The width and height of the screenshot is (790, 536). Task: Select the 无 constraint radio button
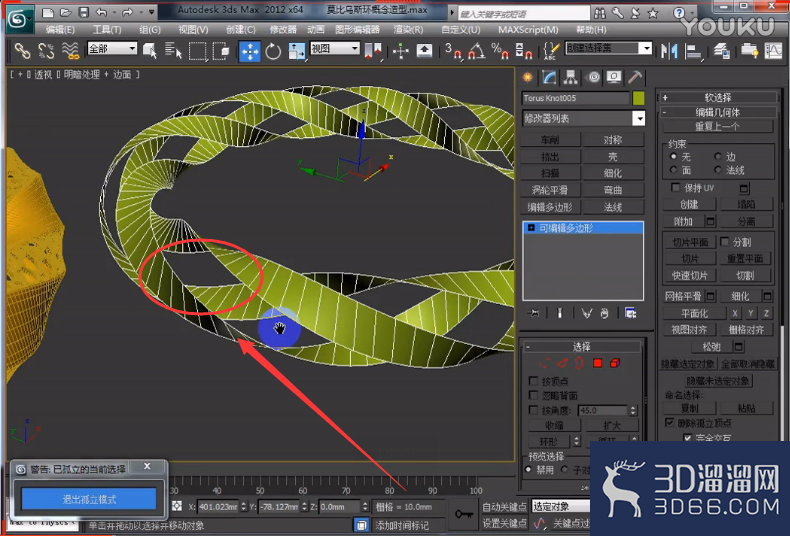coord(674,157)
